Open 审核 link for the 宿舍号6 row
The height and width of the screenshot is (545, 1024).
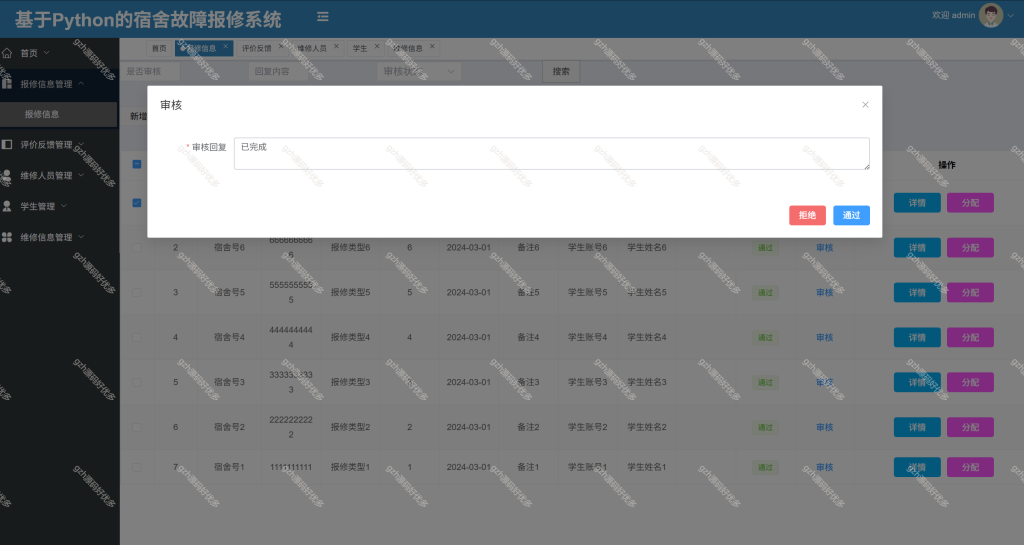tap(825, 247)
